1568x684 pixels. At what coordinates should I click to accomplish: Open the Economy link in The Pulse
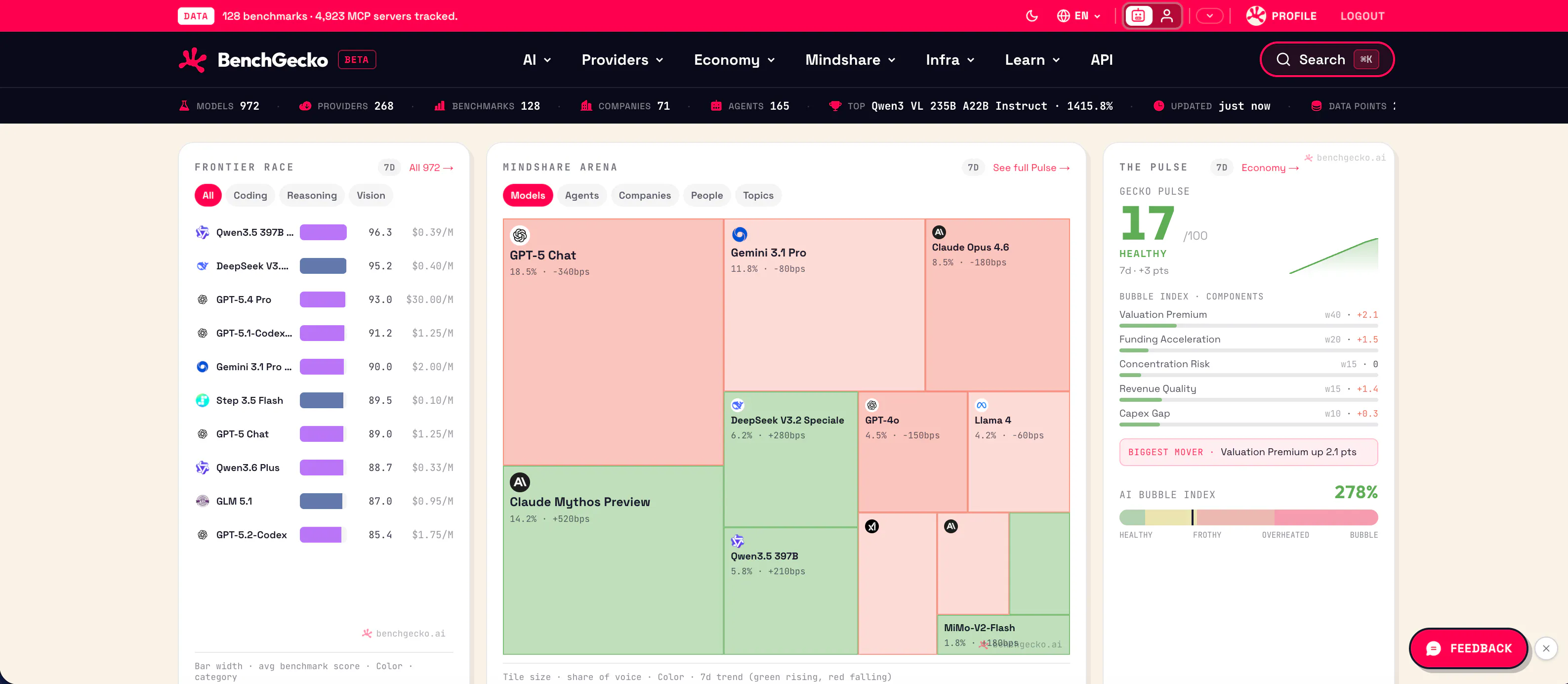1270,168
